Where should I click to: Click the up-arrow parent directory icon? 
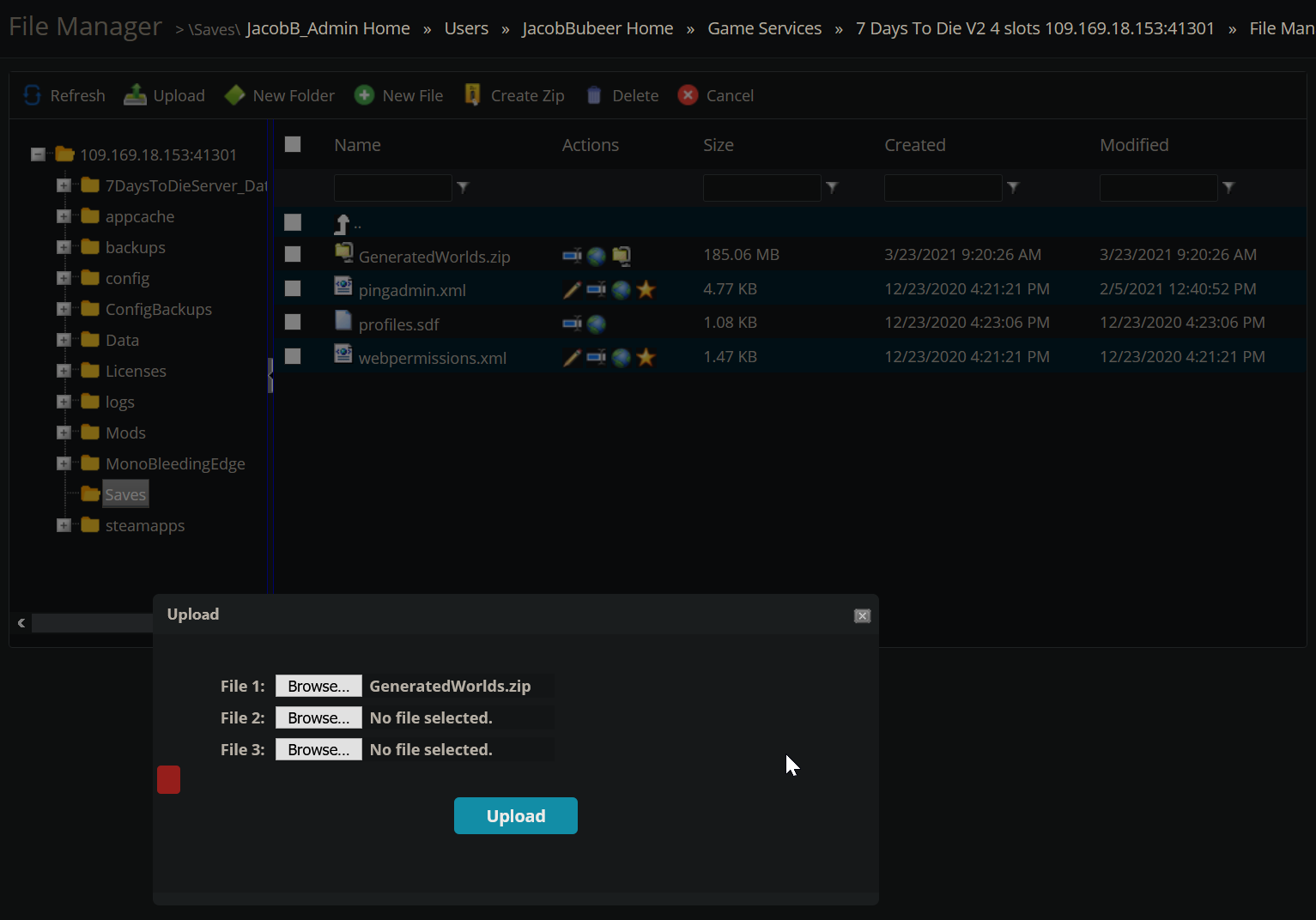click(x=343, y=224)
